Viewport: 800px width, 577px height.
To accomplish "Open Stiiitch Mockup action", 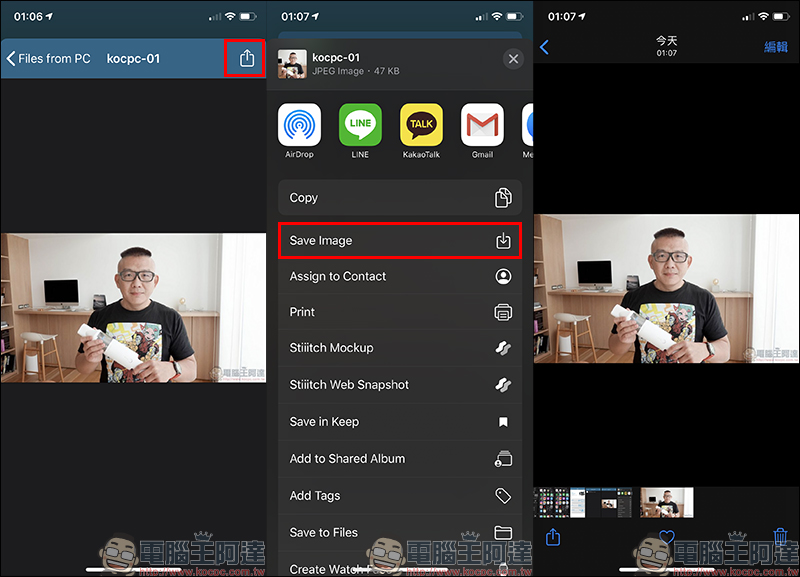I will tap(400, 348).
